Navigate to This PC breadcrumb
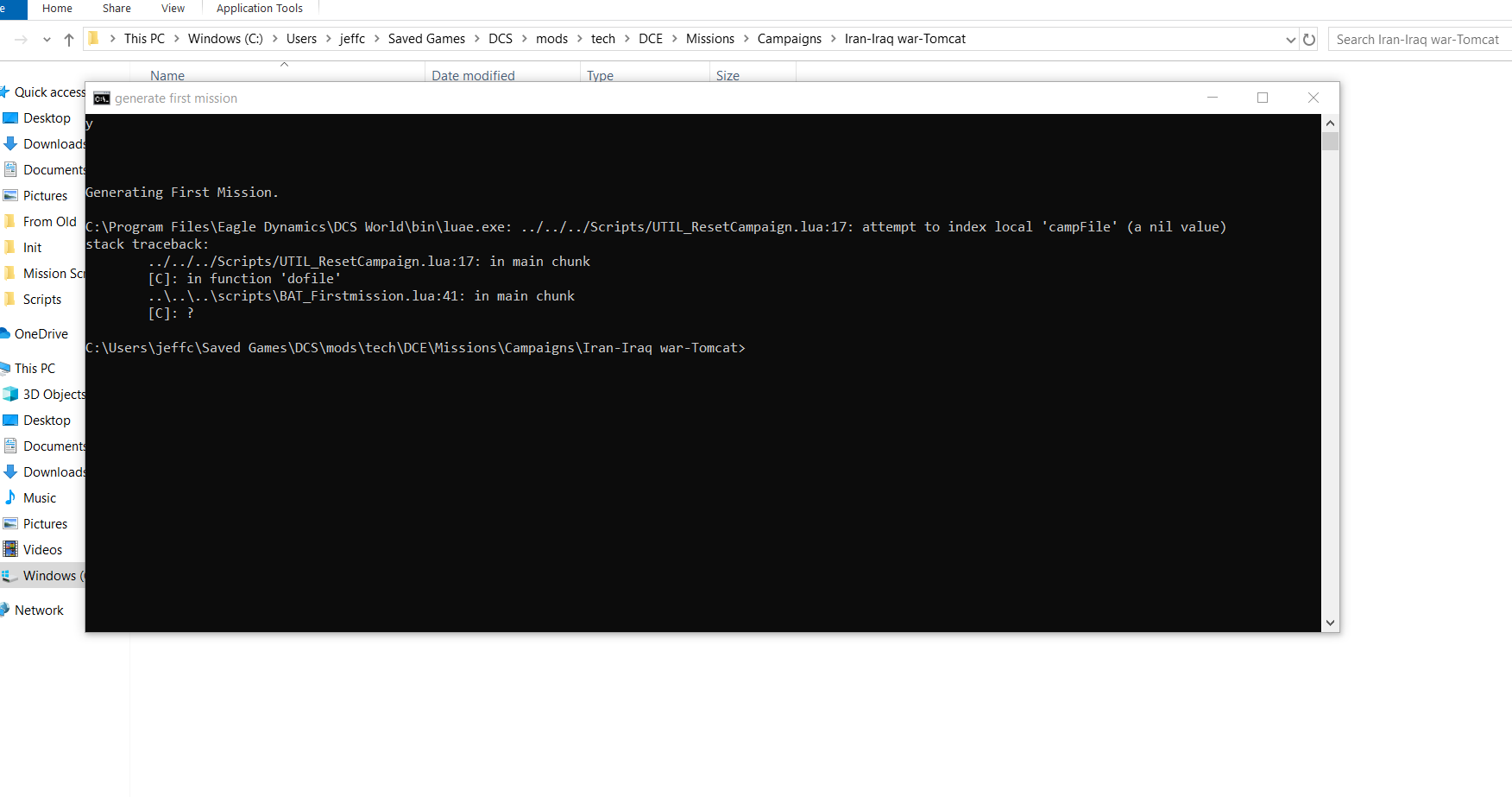1512x797 pixels. (x=144, y=39)
